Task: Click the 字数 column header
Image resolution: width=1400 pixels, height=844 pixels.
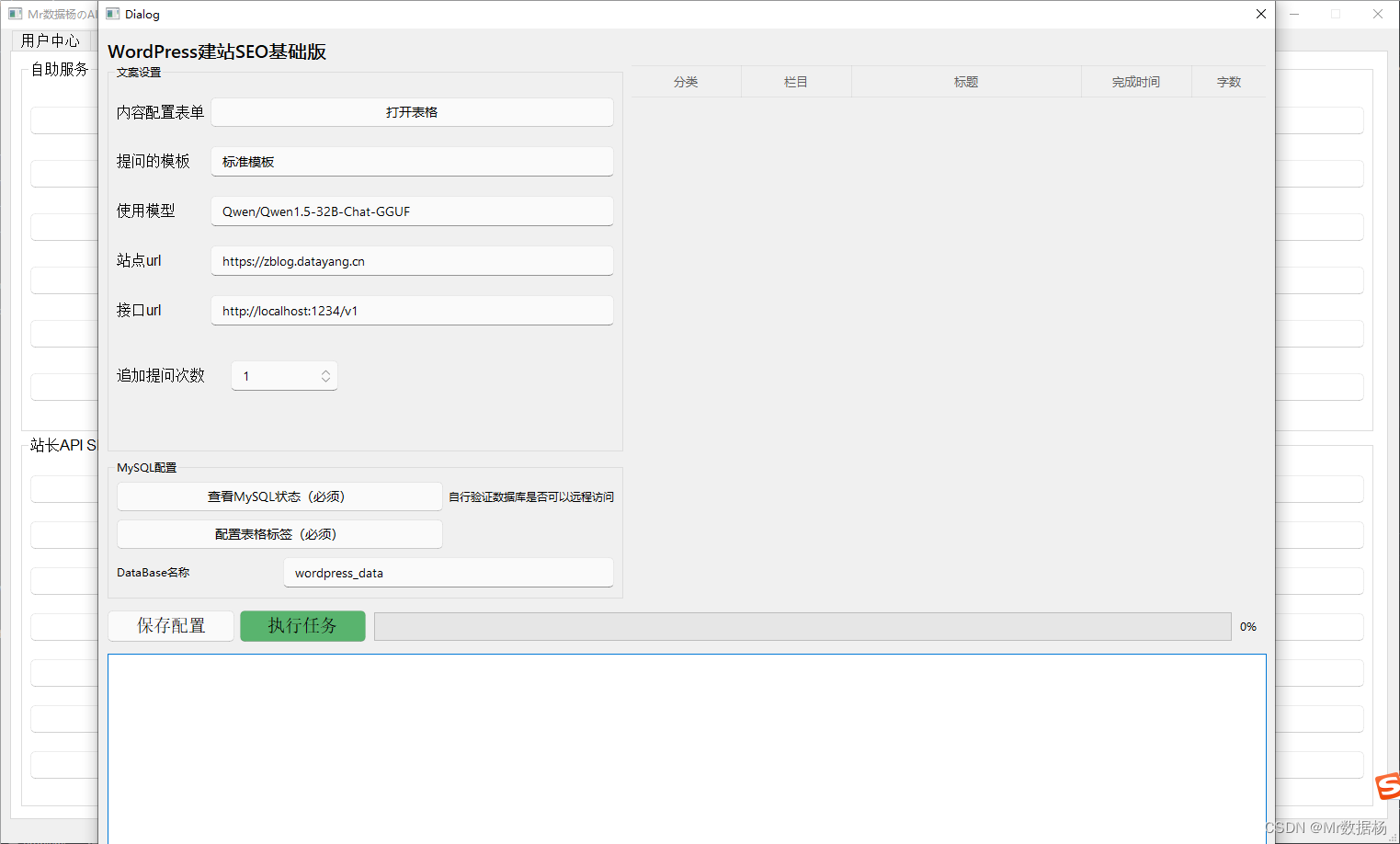Action: [x=1229, y=82]
